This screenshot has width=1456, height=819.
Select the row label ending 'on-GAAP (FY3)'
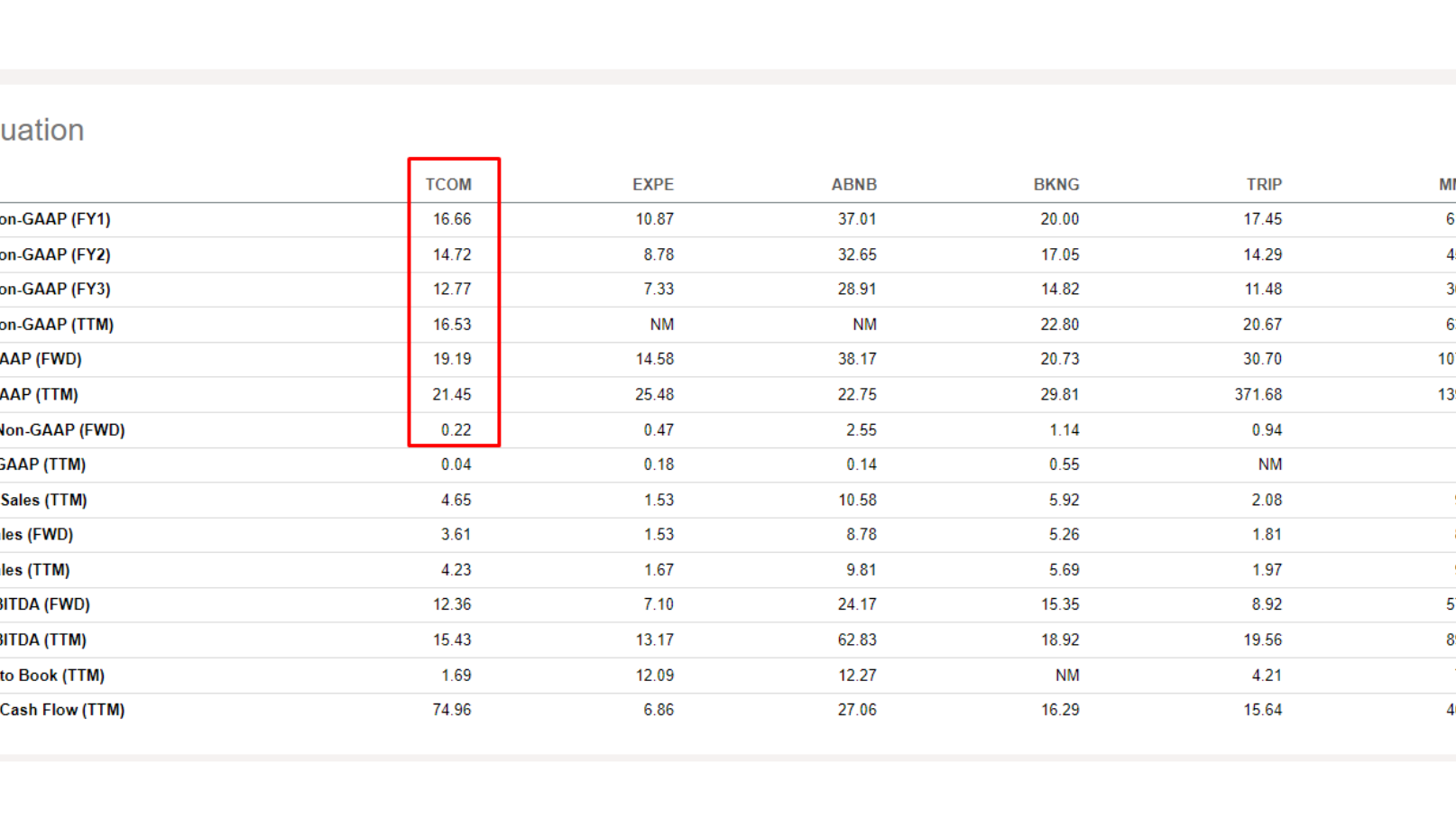coord(55,290)
